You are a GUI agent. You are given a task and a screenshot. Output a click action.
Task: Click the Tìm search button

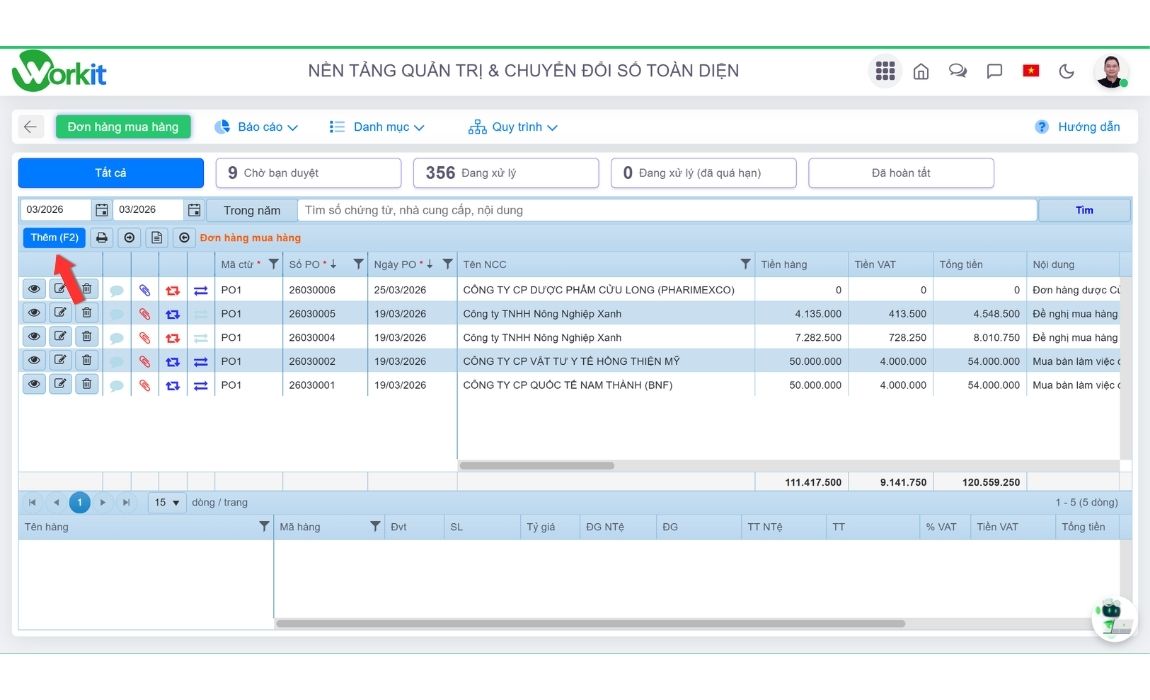(x=1084, y=210)
